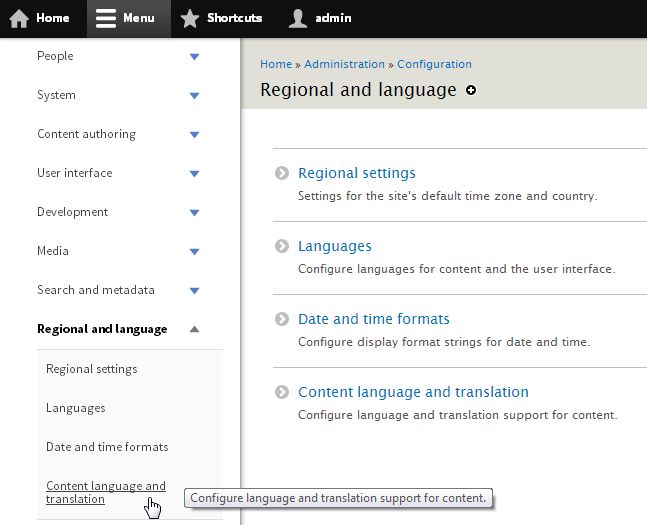Open User interface in the sidebar
Screen dimensions: 647x525
coord(75,173)
